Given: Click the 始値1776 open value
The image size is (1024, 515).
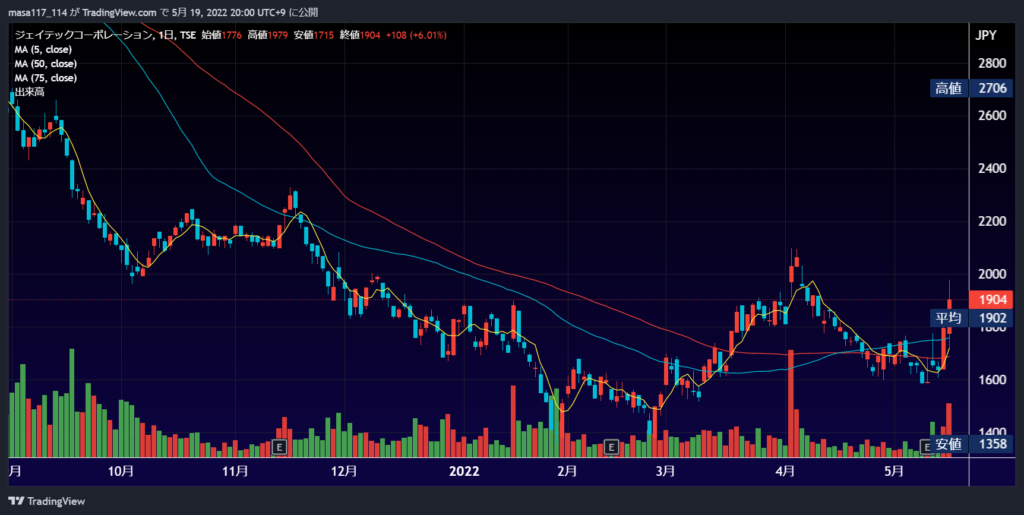Looking at the screenshot, I should pos(223,36).
